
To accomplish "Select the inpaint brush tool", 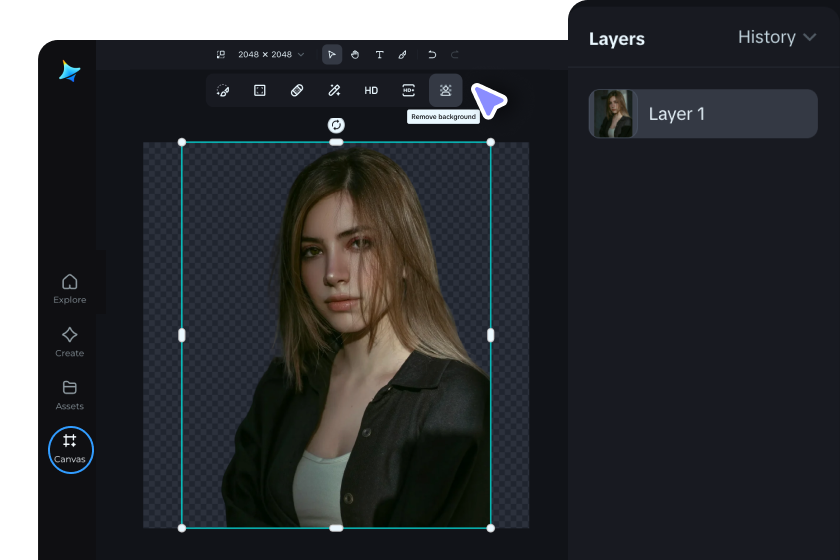I will pos(223,90).
